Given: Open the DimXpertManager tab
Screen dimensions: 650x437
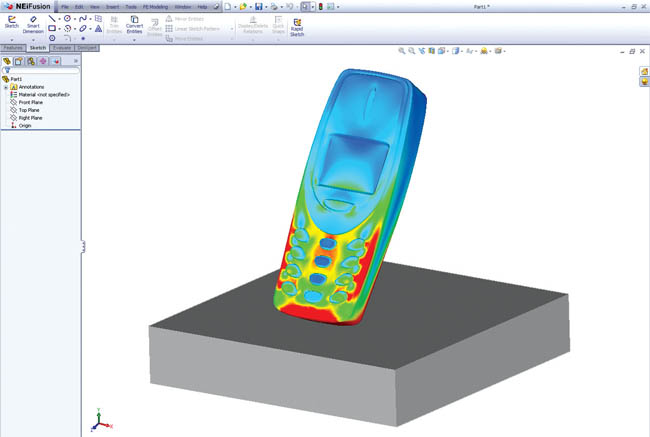Looking at the screenshot, I should coord(43,61).
